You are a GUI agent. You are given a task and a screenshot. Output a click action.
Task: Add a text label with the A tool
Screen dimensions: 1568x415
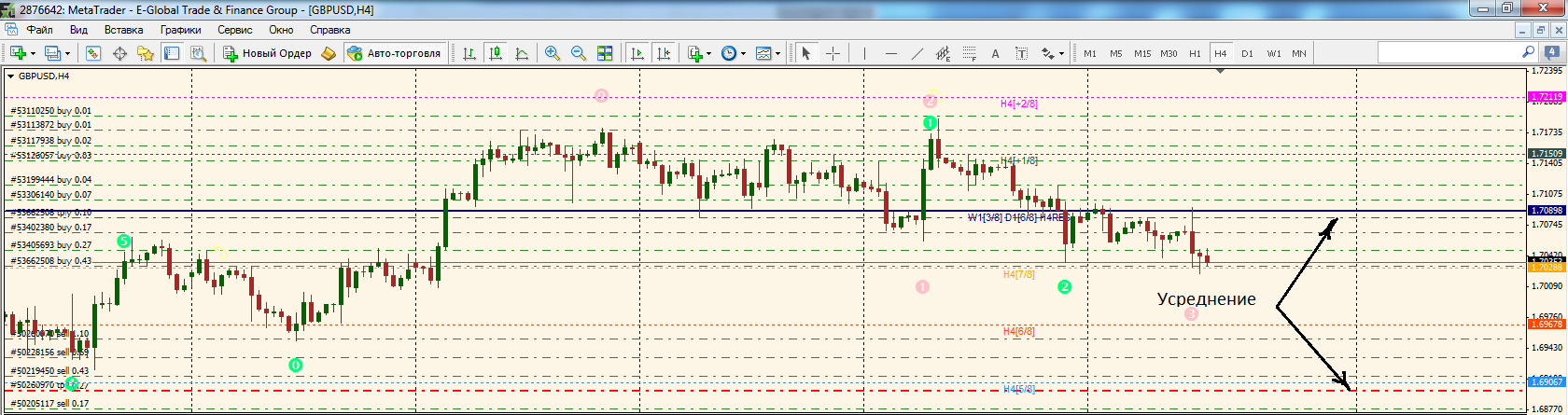coord(995,53)
